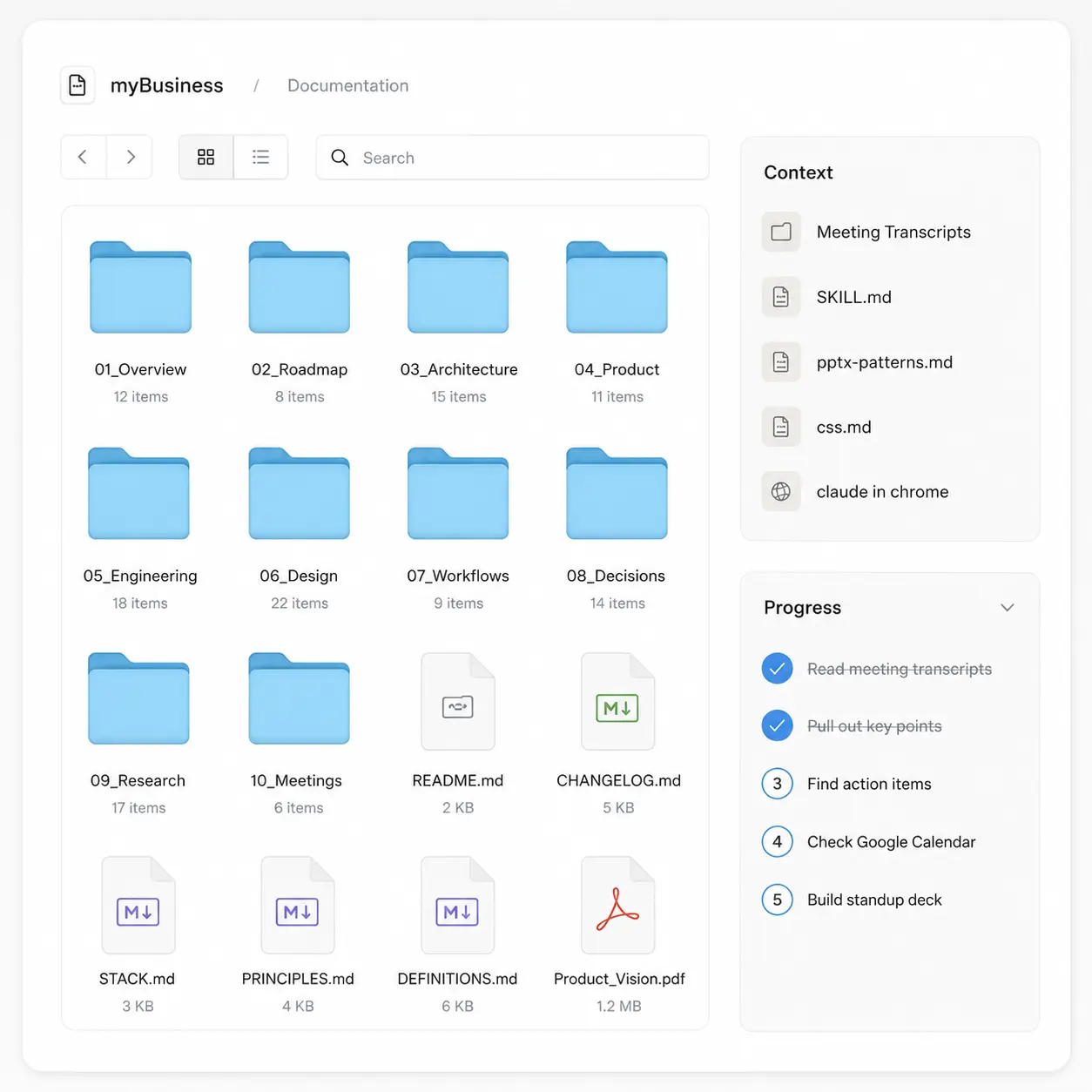Switch to grid view
This screenshot has width=1092, height=1092.
(x=206, y=157)
